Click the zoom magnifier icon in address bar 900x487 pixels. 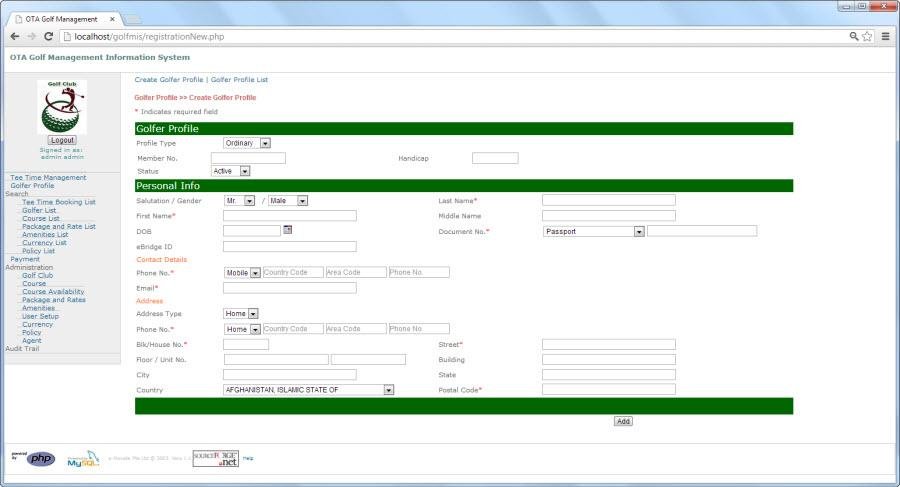click(854, 36)
